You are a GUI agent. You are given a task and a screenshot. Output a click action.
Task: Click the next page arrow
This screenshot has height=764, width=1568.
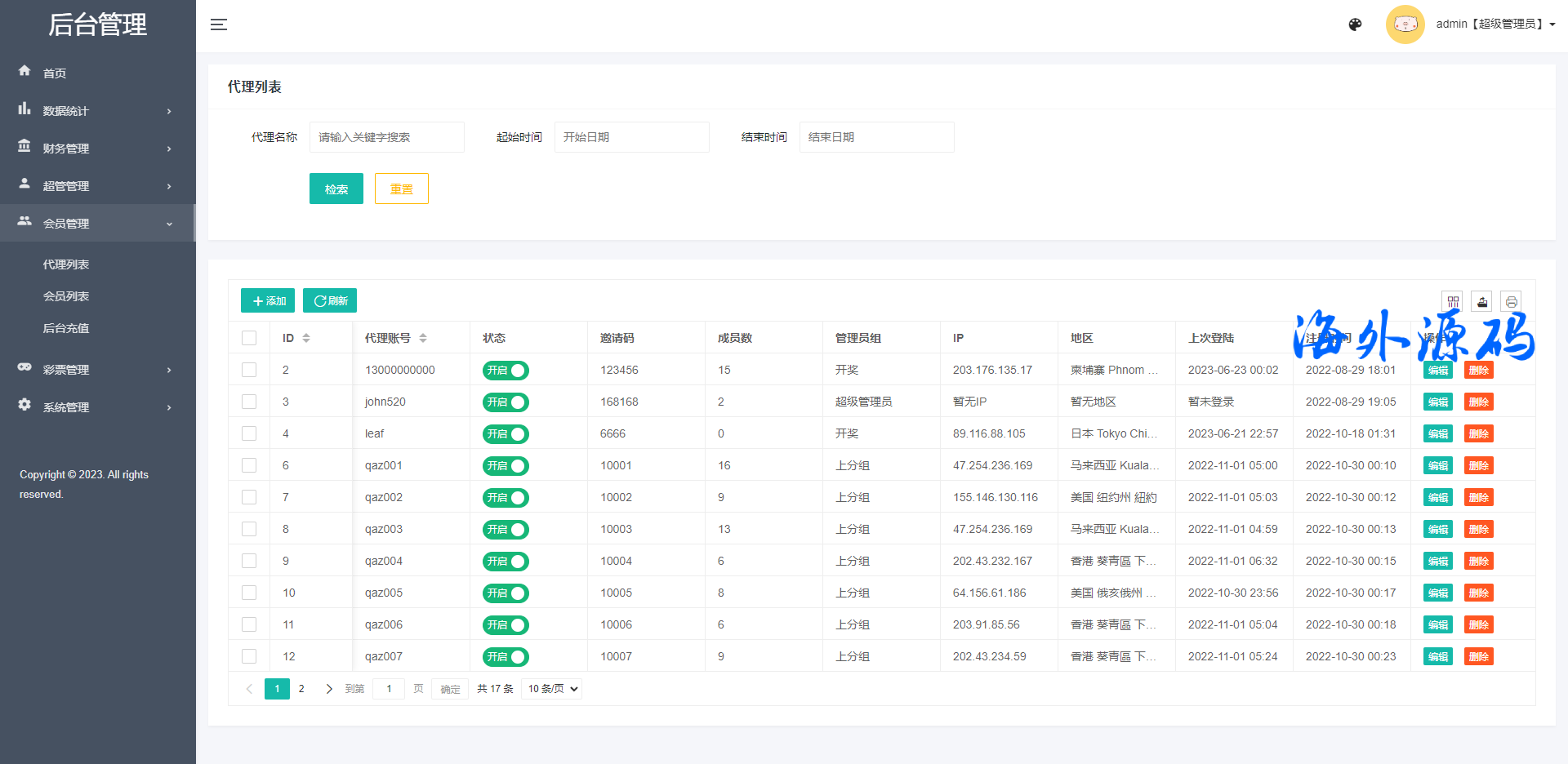click(x=329, y=689)
